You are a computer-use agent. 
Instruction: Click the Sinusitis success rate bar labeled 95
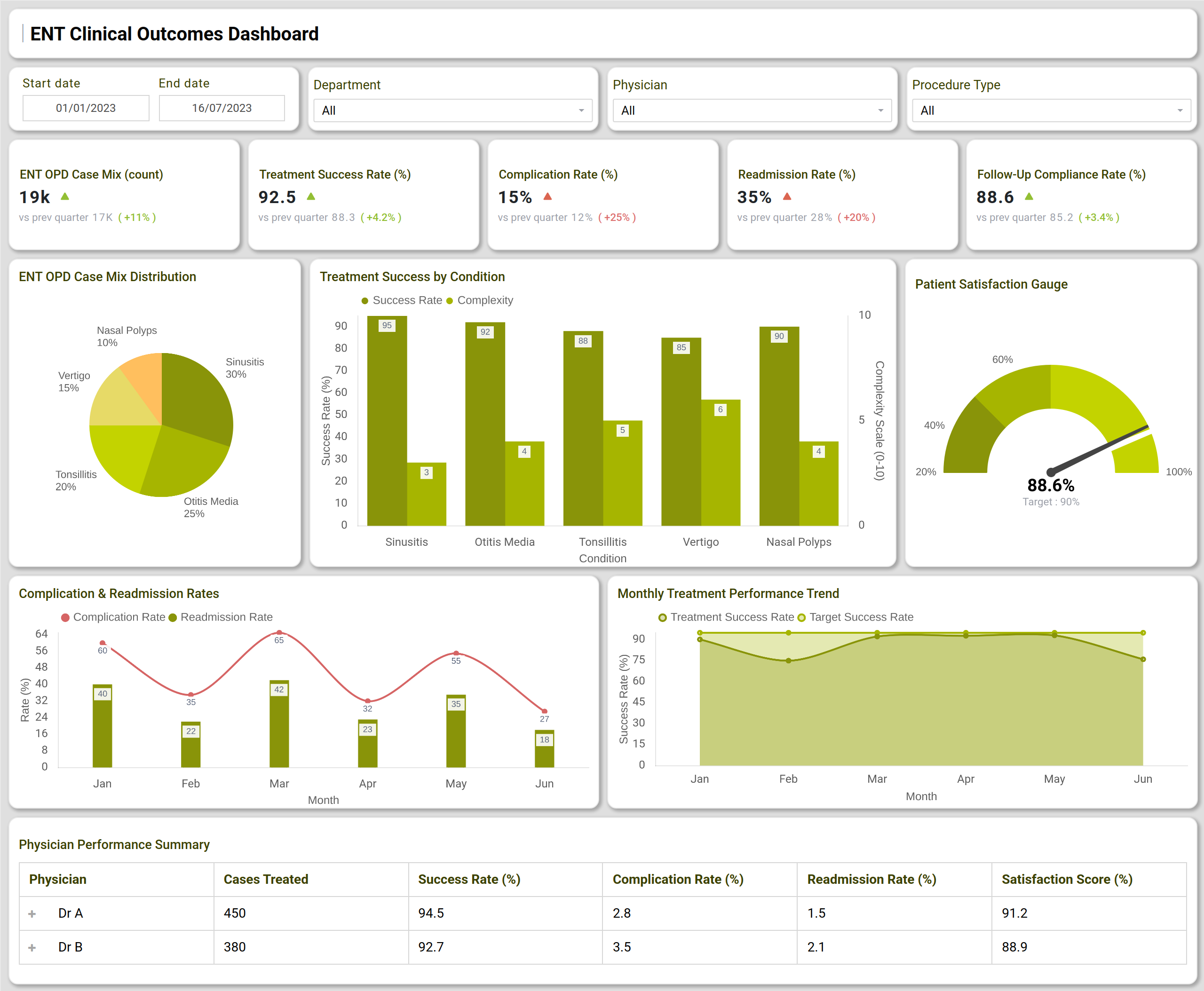[x=387, y=421]
